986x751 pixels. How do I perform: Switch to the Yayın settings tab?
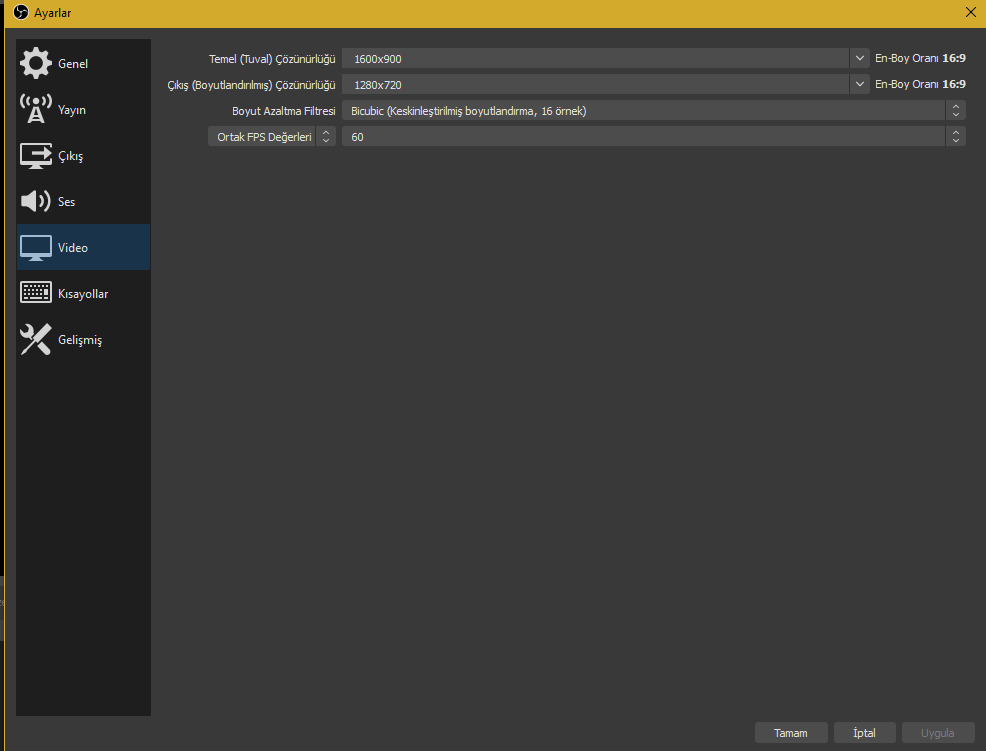point(84,109)
